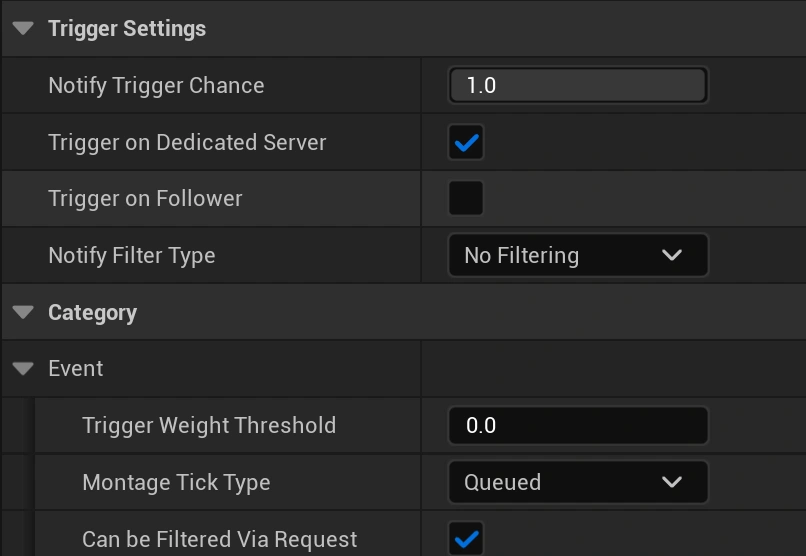The height and width of the screenshot is (556, 806).
Task: Collapse the Event group arrow
Action: pyautogui.click(x=23, y=369)
